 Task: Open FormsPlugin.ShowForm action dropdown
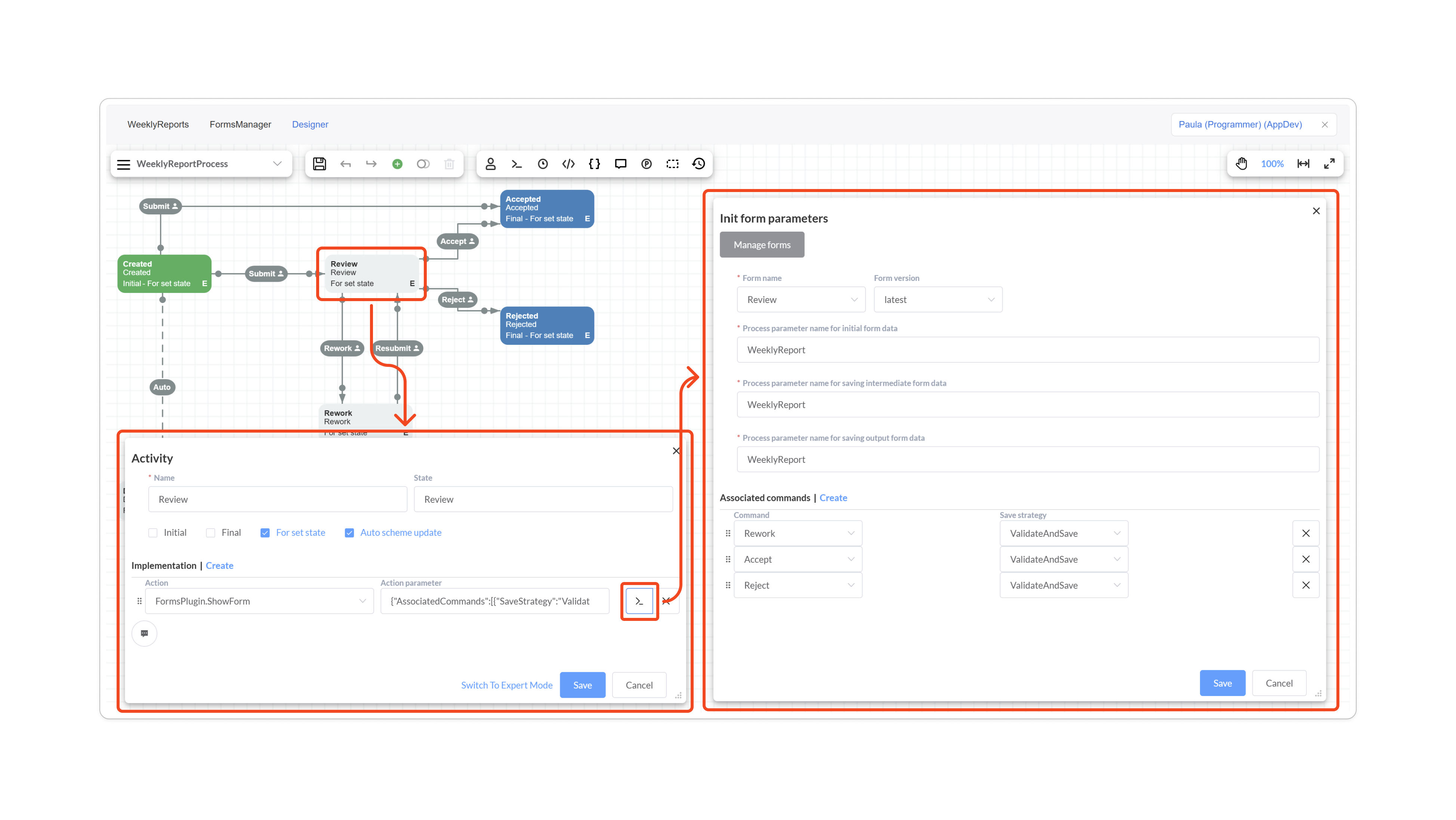point(259,601)
